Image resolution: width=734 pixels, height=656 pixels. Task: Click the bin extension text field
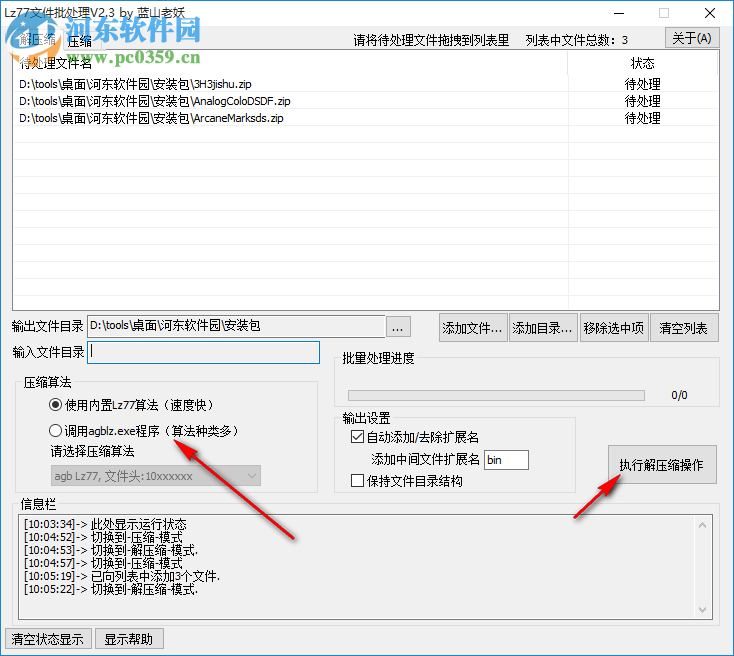click(x=506, y=460)
